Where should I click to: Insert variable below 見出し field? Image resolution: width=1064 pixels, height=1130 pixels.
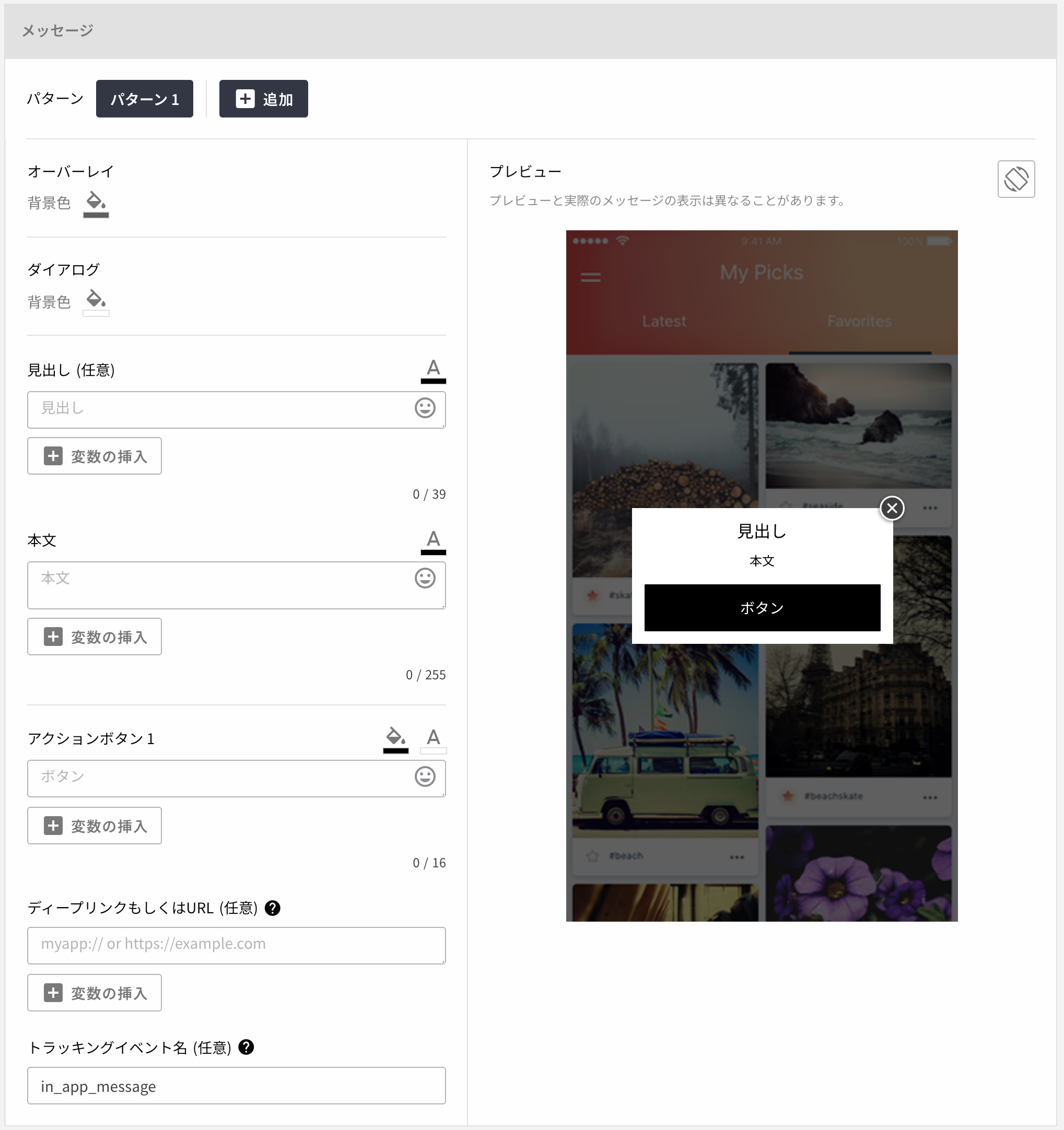(x=95, y=456)
